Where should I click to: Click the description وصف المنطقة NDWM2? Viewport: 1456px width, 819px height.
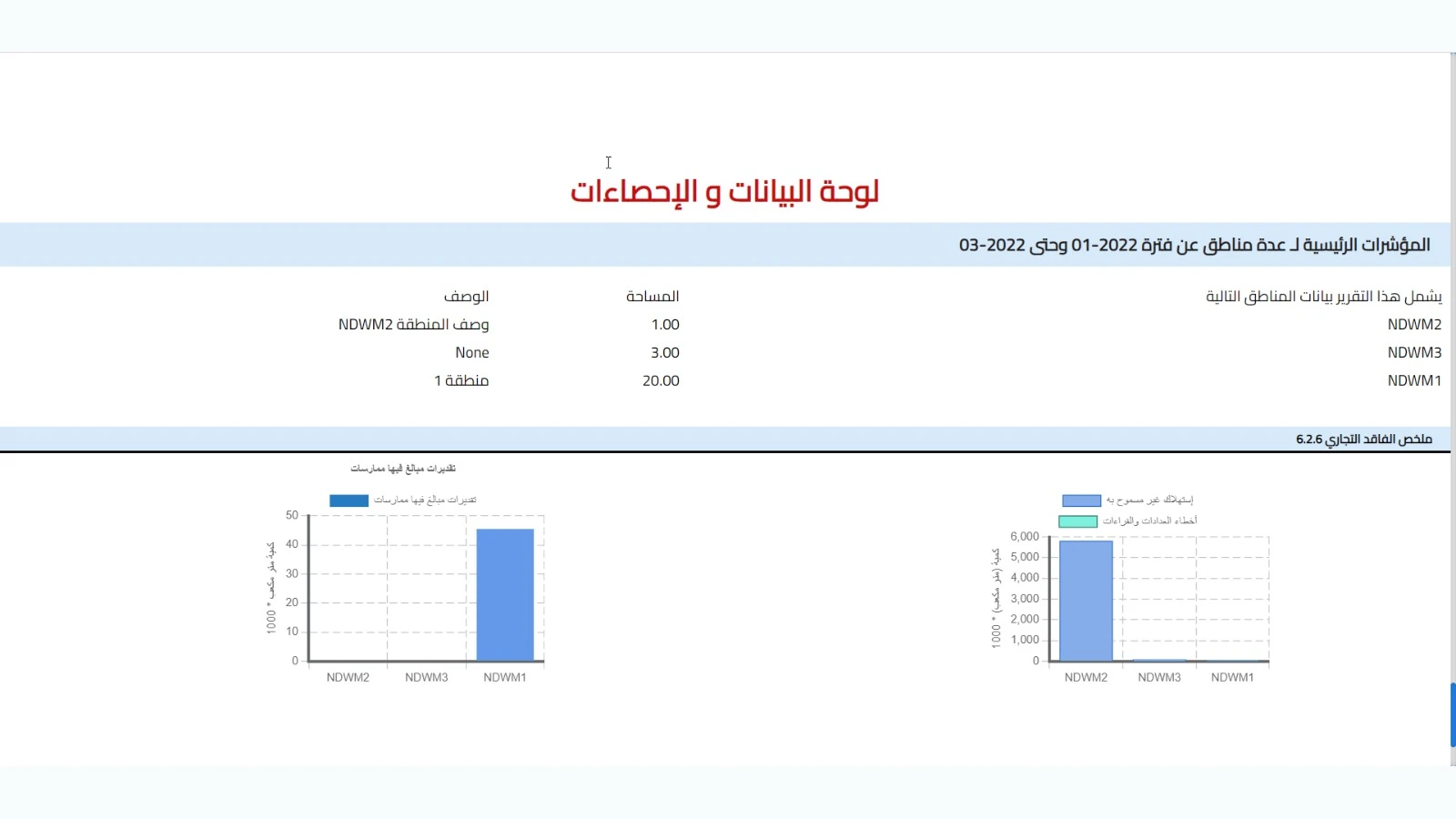(x=413, y=325)
